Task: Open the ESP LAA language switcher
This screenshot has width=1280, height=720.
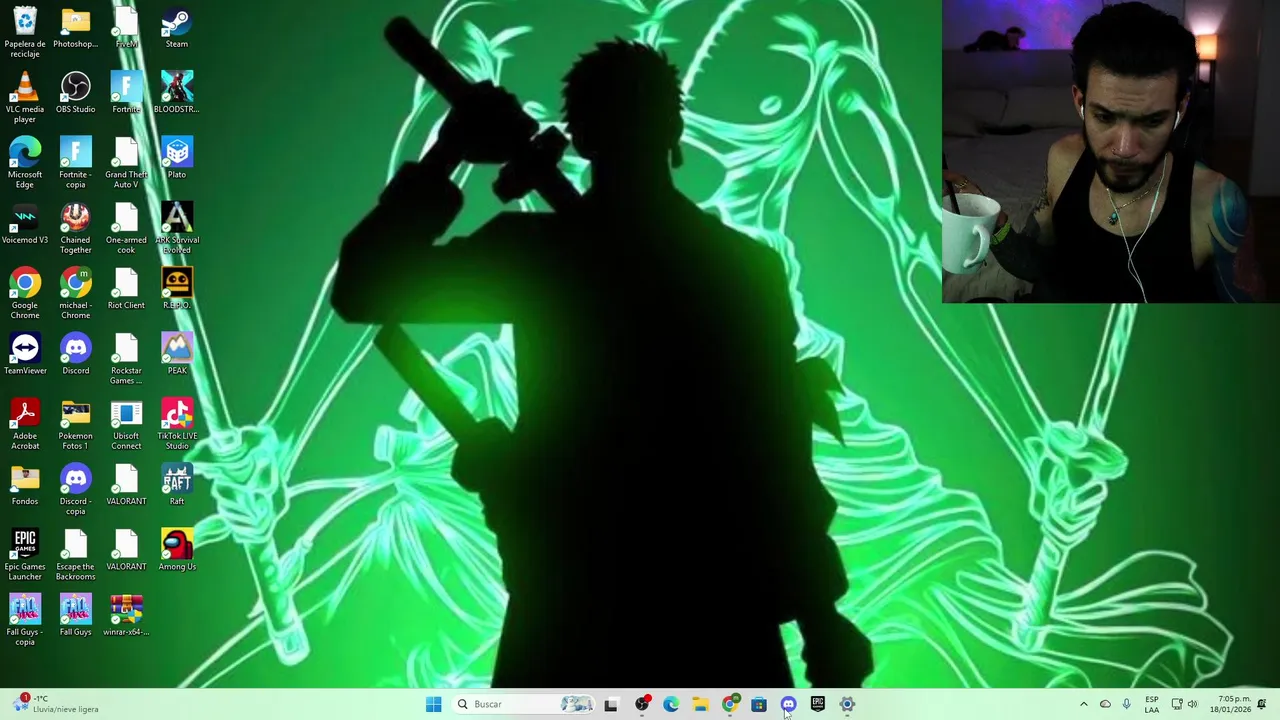Action: pyautogui.click(x=1152, y=704)
